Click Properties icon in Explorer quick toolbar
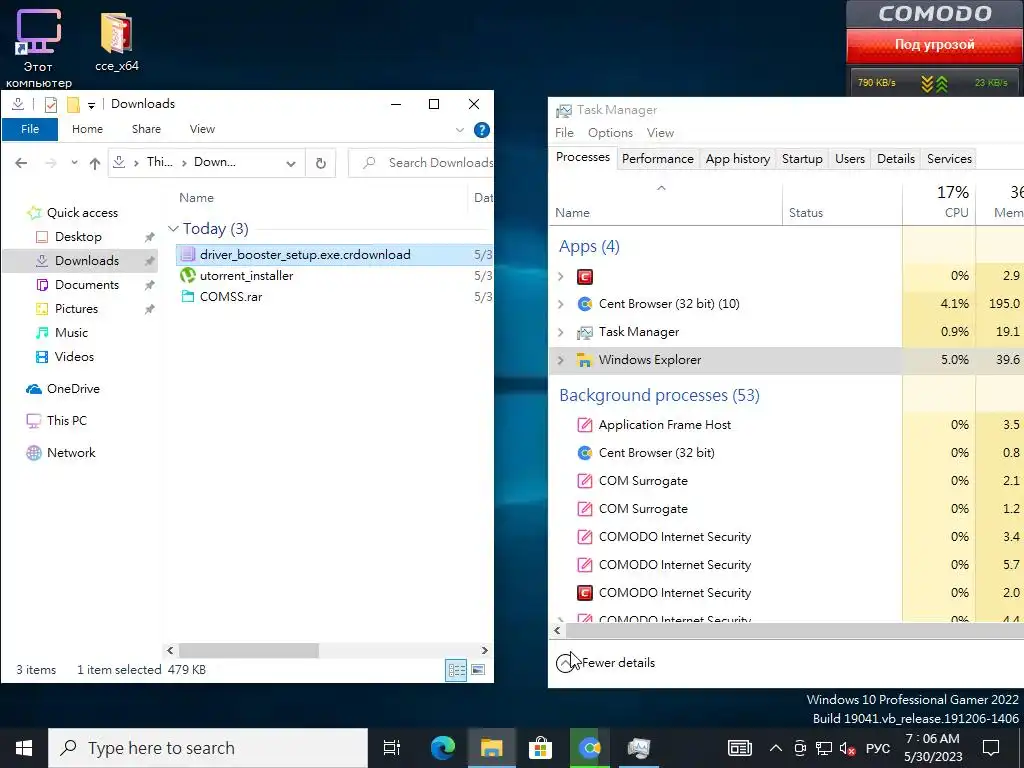The height and width of the screenshot is (768, 1024). (50, 104)
